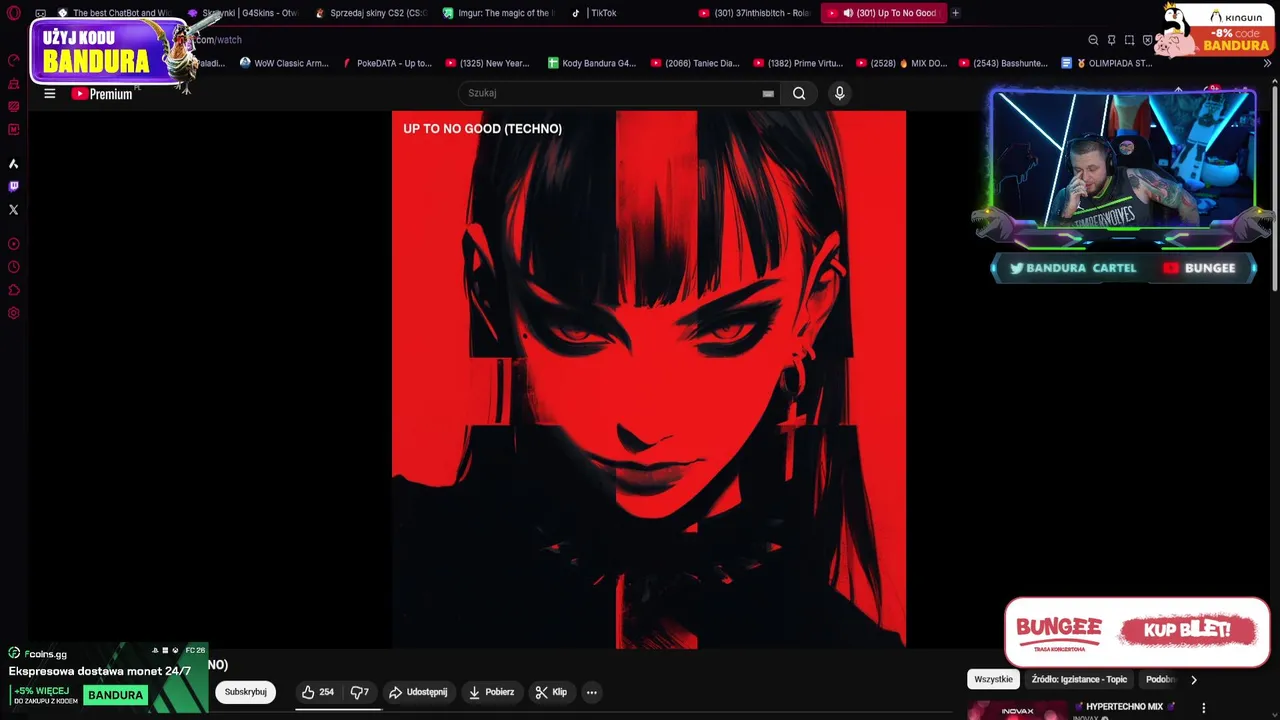Open (2528) MIX DO... bookmark

[901, 63]
